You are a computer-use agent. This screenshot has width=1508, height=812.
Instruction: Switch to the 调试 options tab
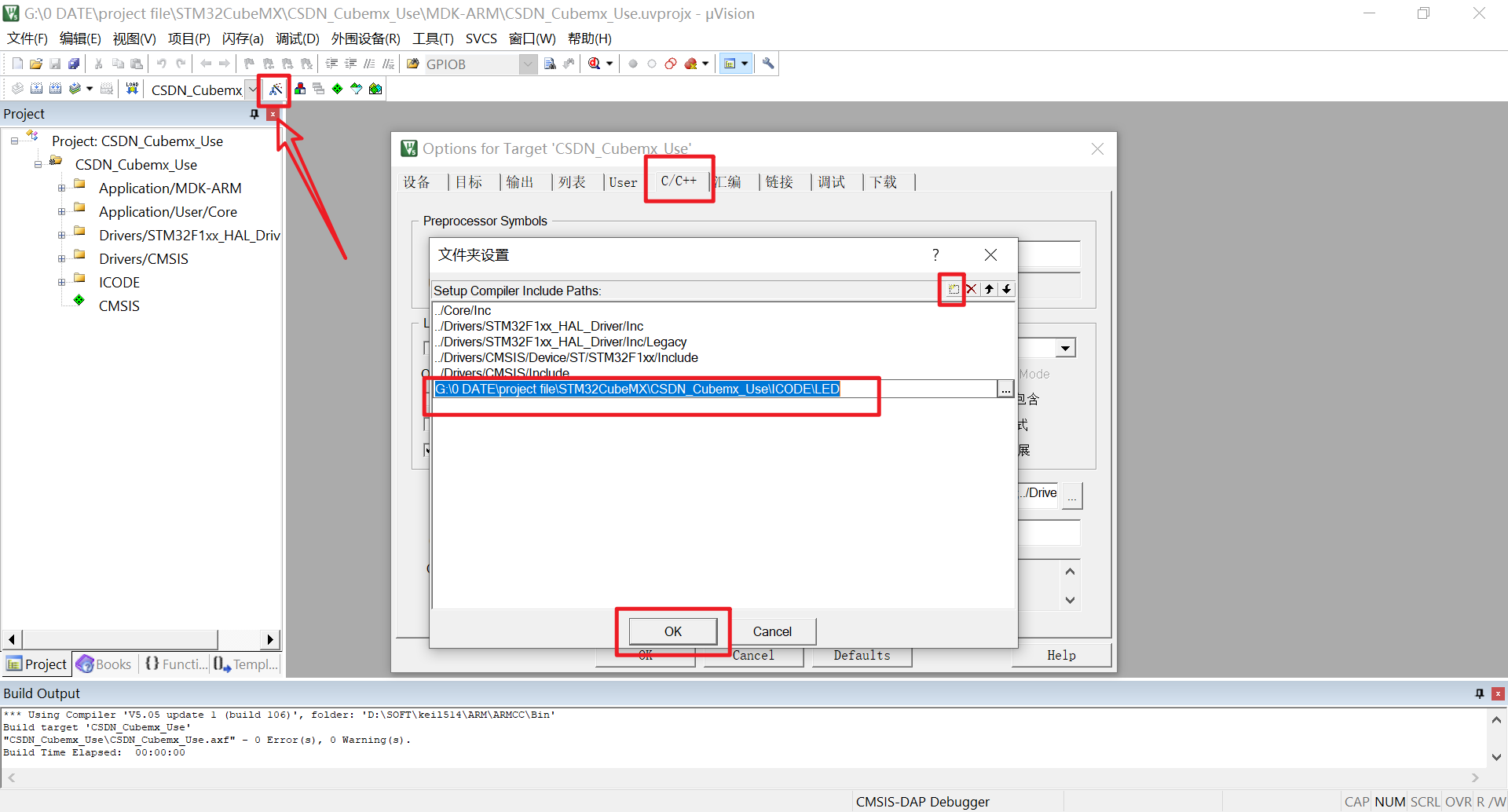[832, 182]
